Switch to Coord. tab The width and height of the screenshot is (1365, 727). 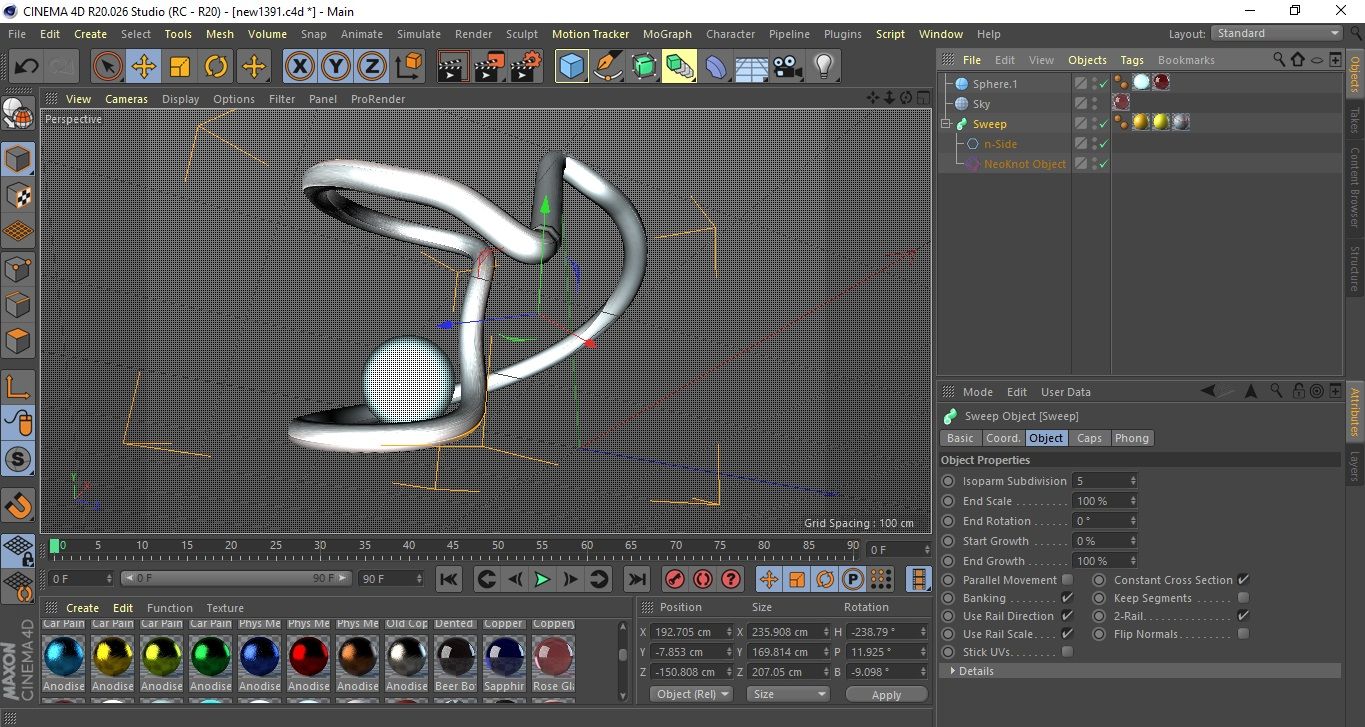(x=1003, y=438)
